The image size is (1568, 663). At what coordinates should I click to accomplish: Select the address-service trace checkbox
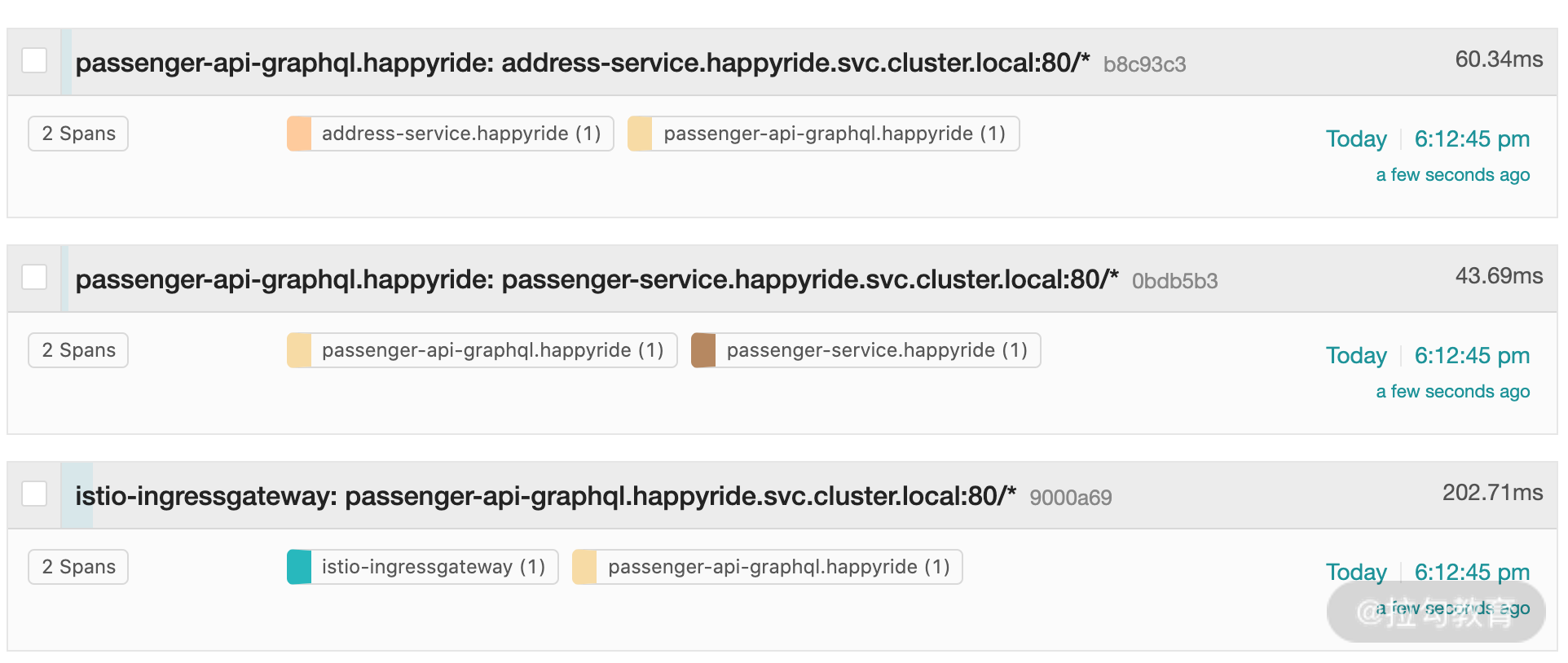click(34, 60)
